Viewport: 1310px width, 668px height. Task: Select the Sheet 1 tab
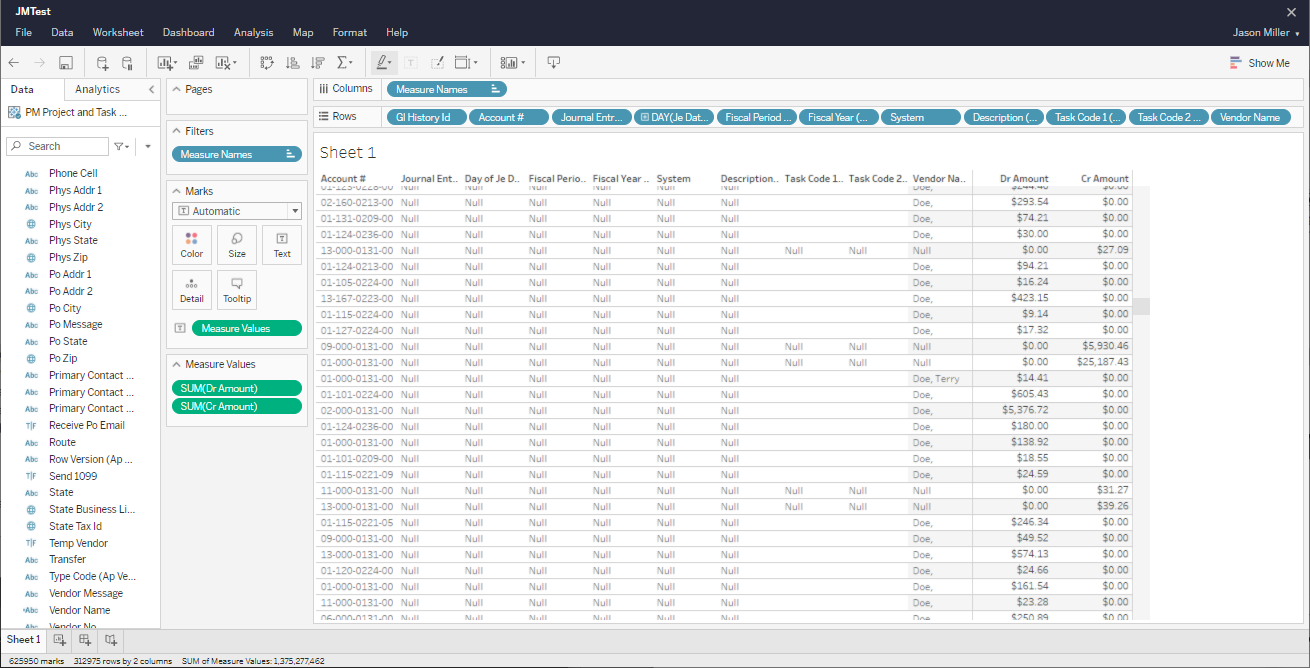[x=24, y=639]
